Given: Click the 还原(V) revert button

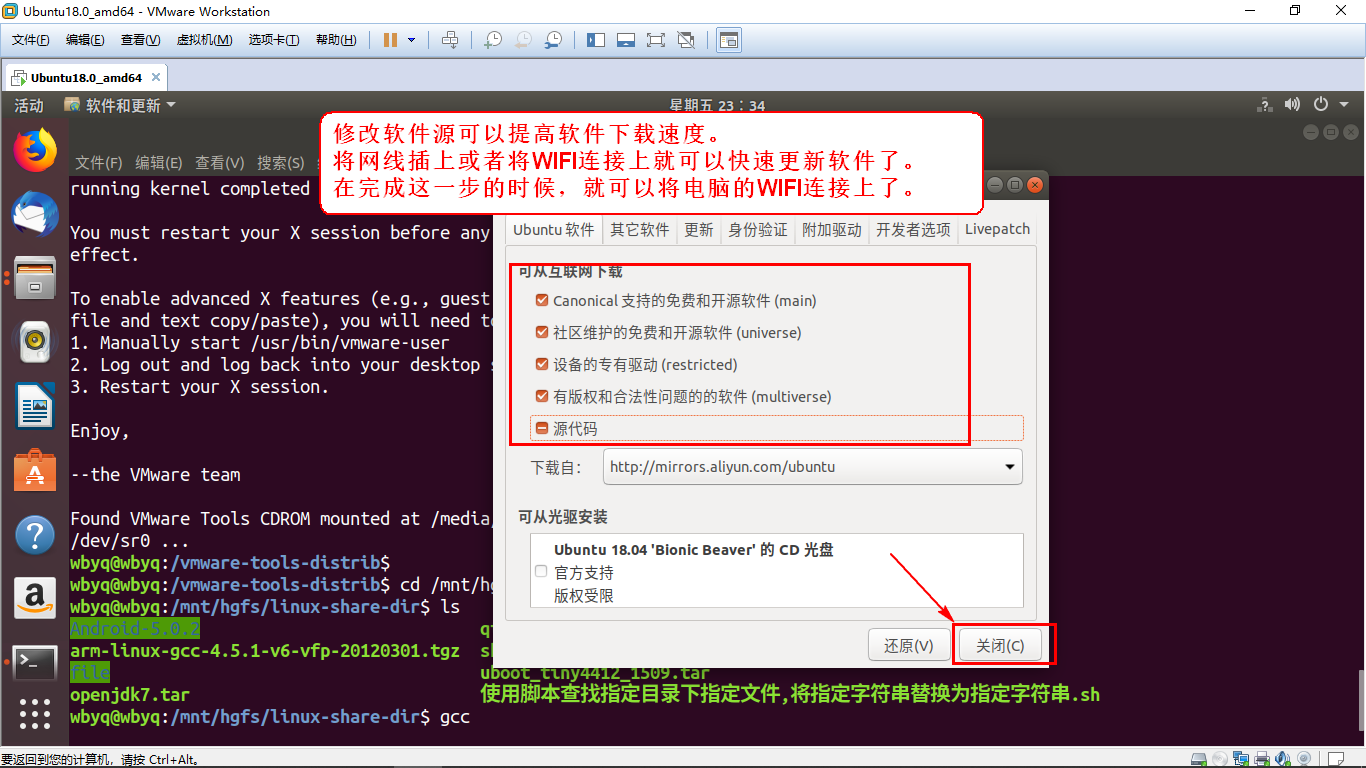Looking at the screenshot, I should (x=908, y=646).
